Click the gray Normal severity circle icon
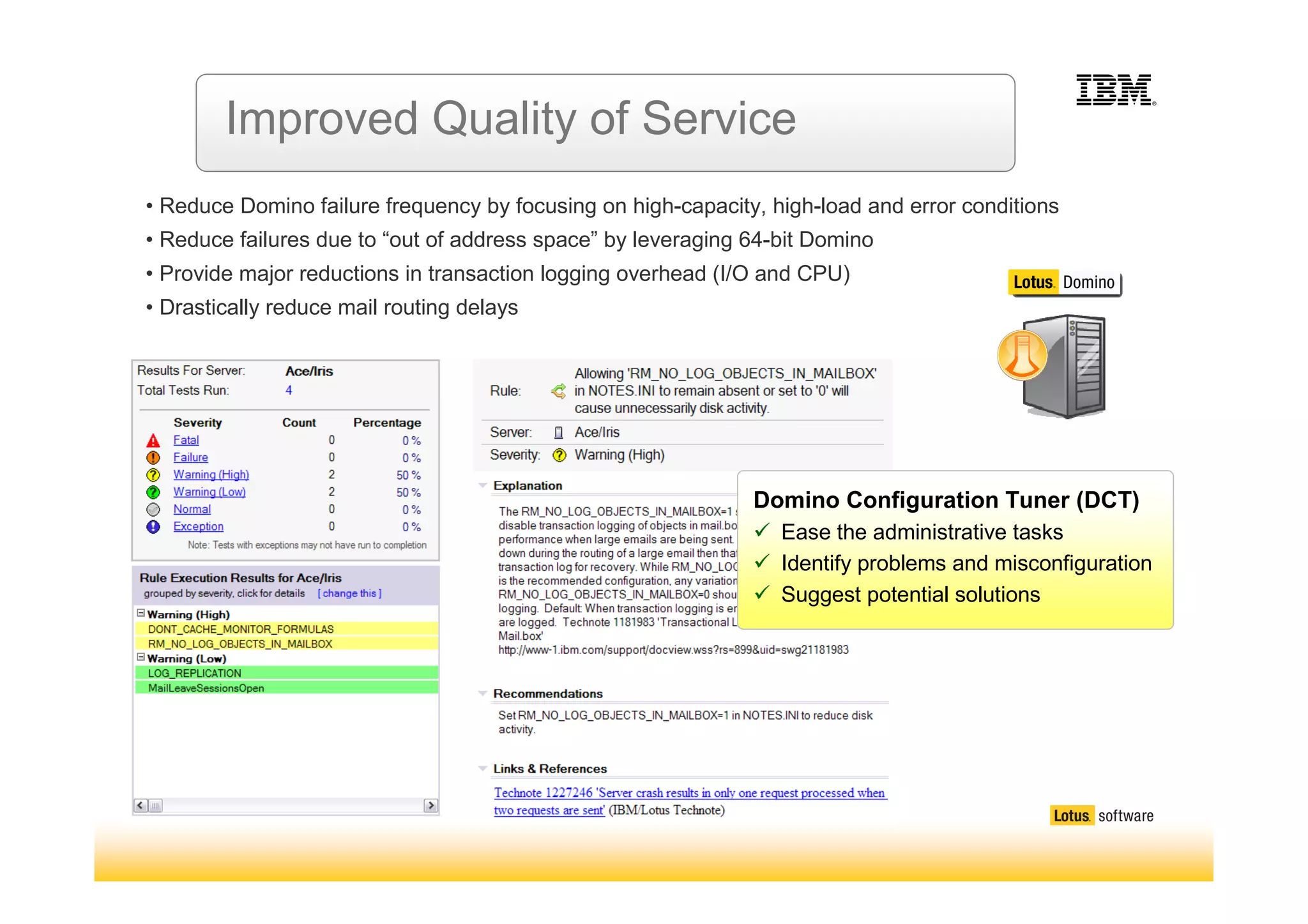 point(153,510)
